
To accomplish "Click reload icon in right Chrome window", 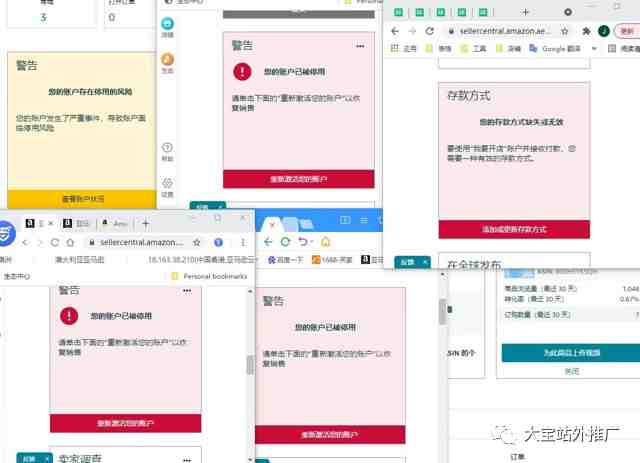I will point(429,31).
